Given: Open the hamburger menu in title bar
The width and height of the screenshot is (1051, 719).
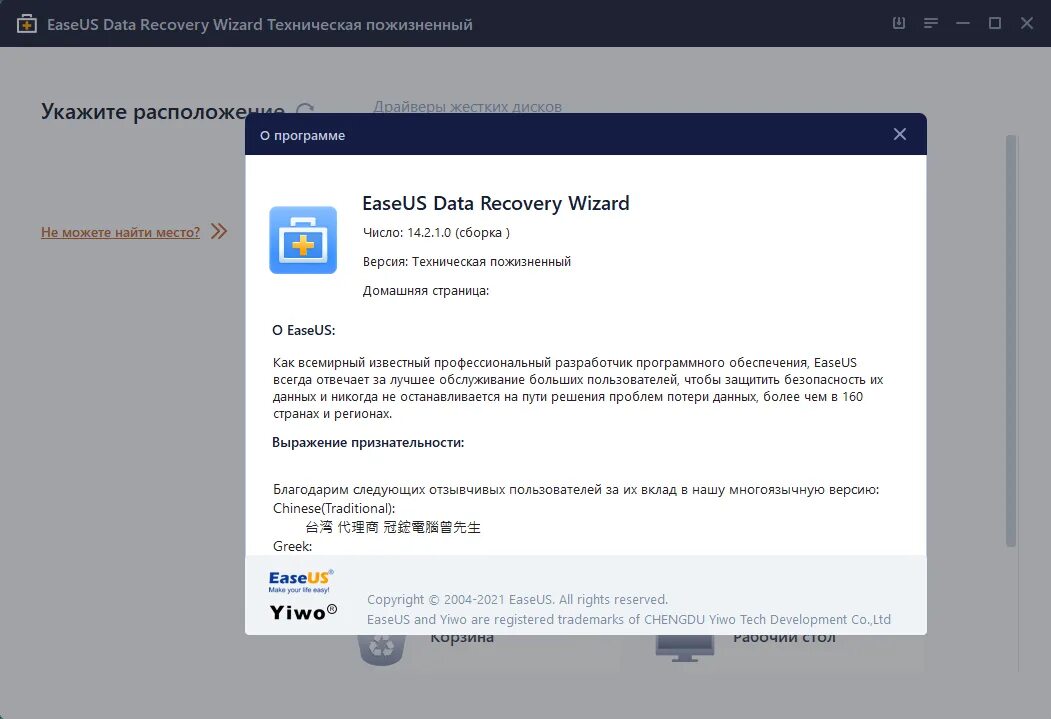Looking at the screenshot, I should 930,23.
